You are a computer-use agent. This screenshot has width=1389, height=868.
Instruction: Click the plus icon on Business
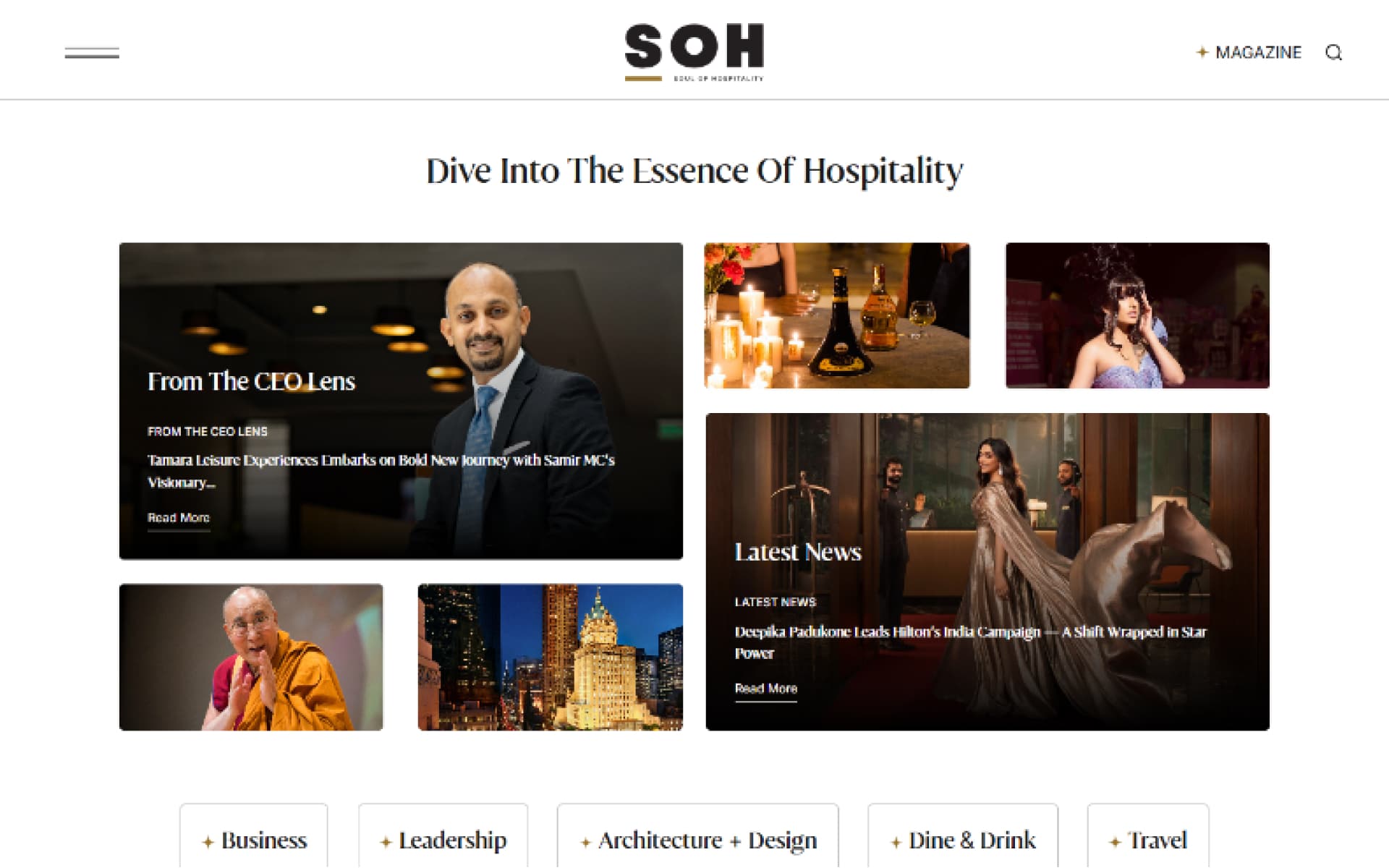pos(208,842)
